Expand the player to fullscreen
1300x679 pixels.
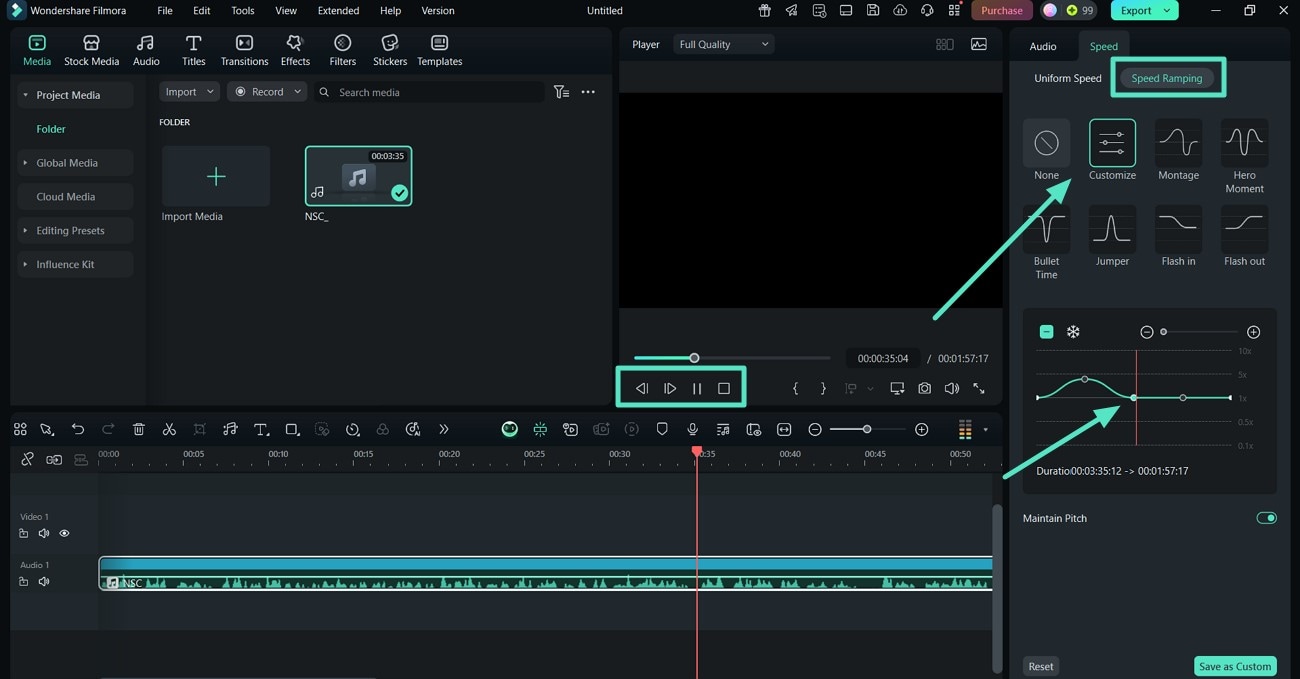point(979,388)
